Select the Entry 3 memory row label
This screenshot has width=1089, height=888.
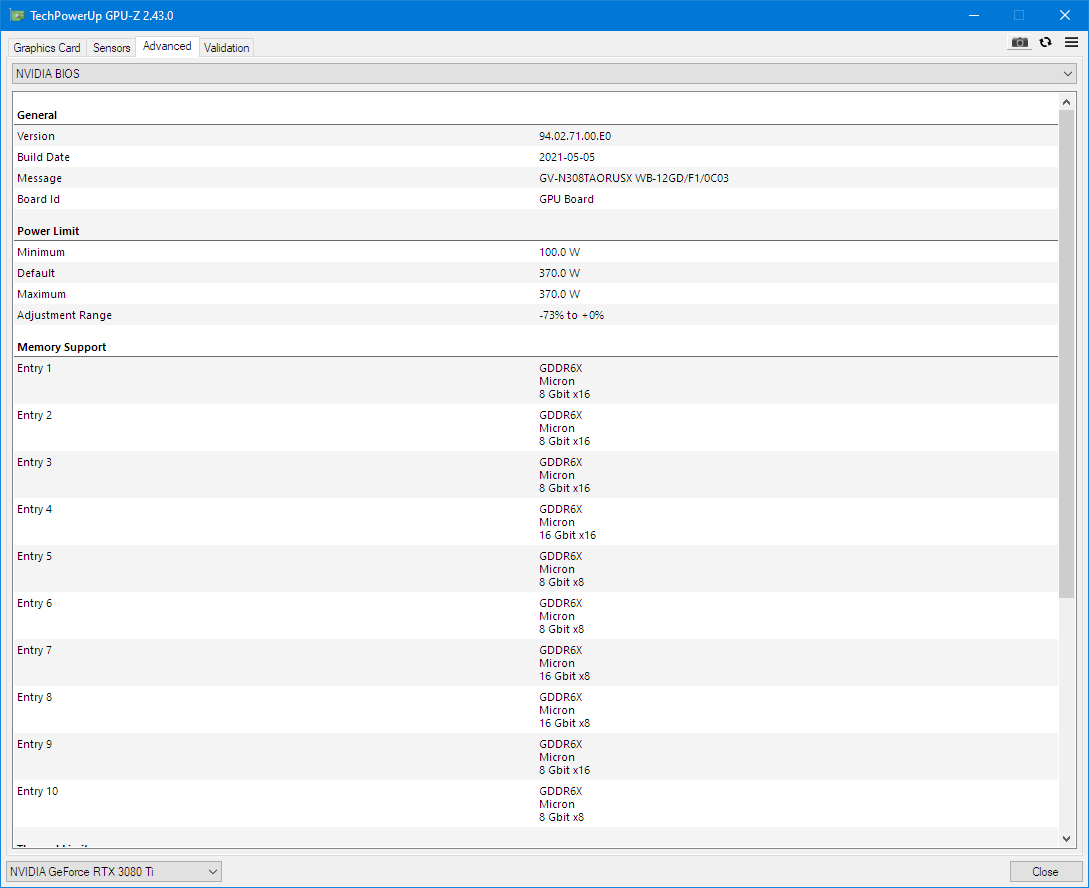(x=35, y=462)
